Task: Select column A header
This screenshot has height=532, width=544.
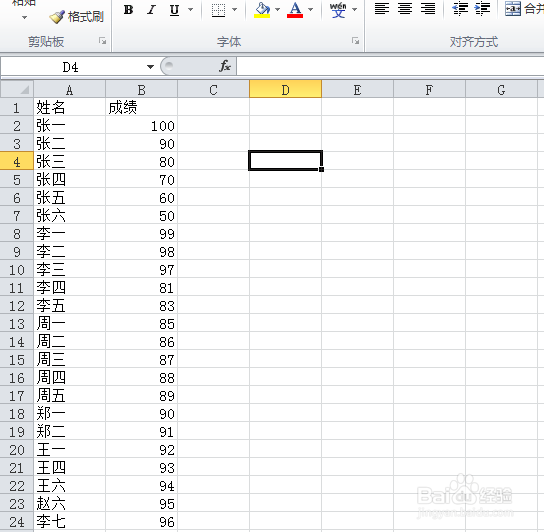Action: click(69, 90)
